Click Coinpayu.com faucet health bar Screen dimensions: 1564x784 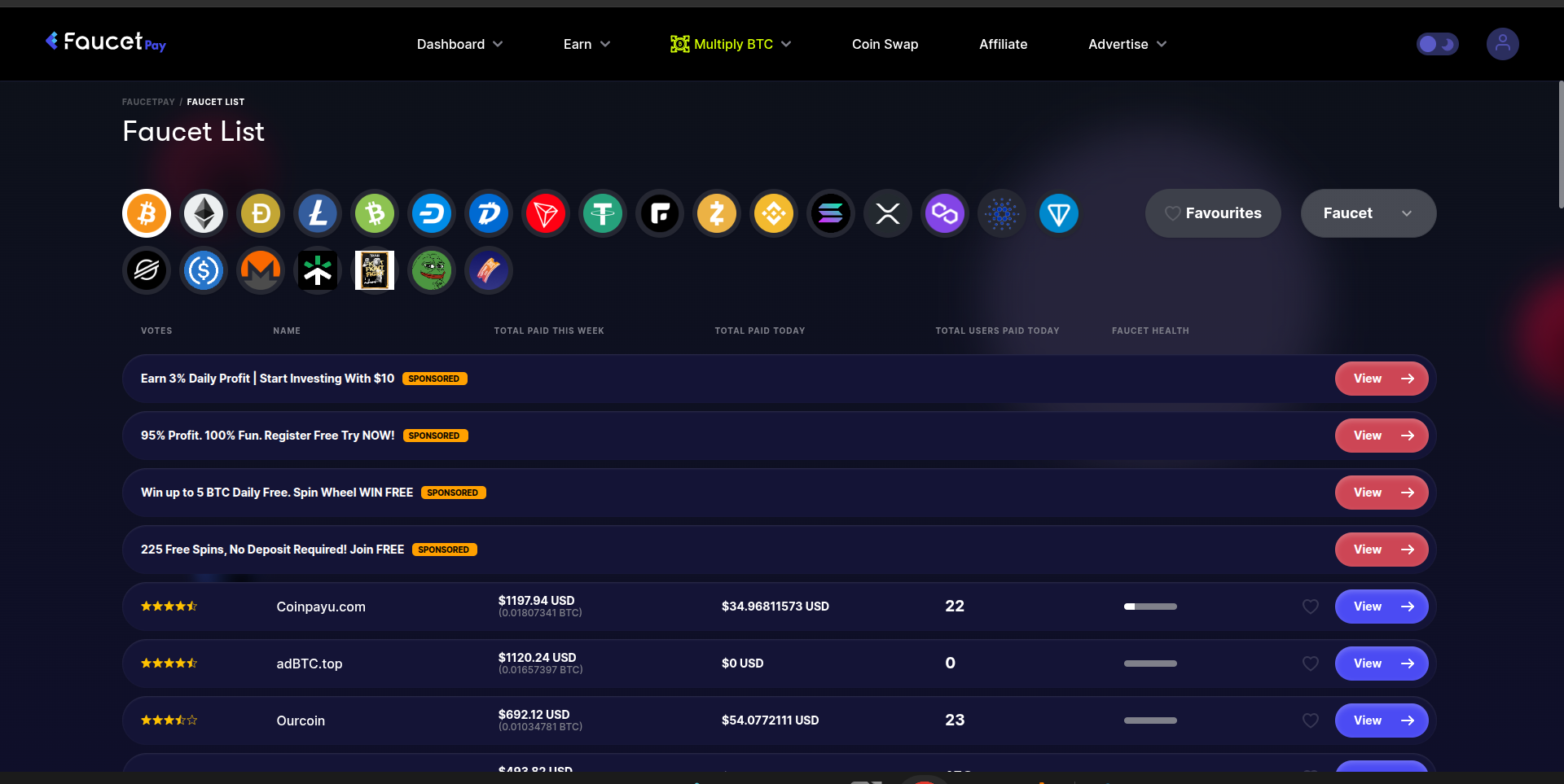(x=1150, y=607)
